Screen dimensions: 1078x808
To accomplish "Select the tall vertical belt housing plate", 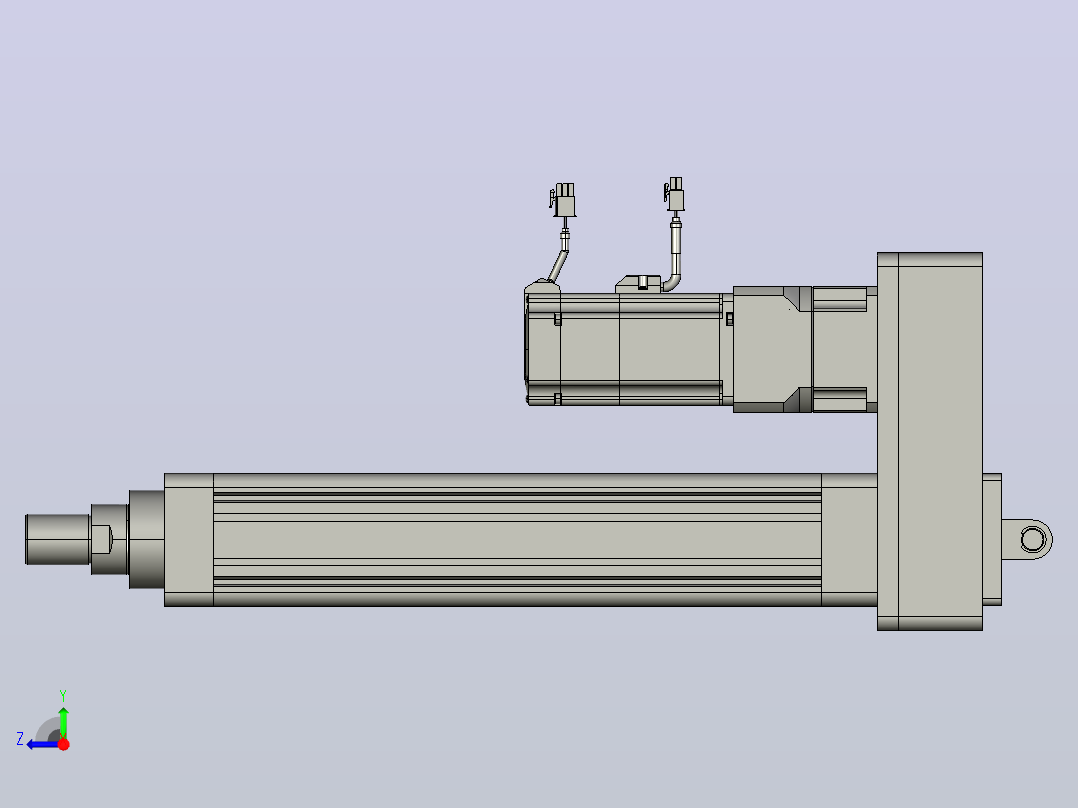I will [x=930, y=441].
